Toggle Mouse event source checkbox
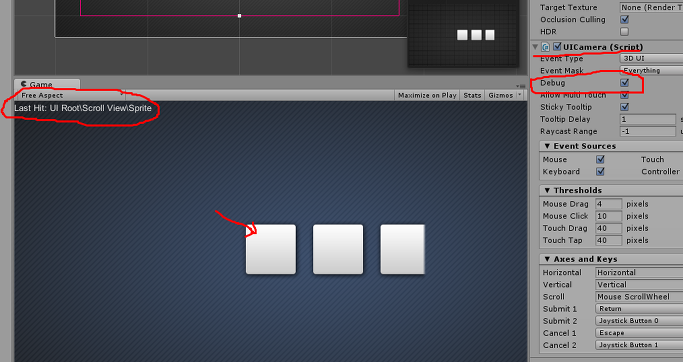The image size is (683, 362). [x=600, y=159]
